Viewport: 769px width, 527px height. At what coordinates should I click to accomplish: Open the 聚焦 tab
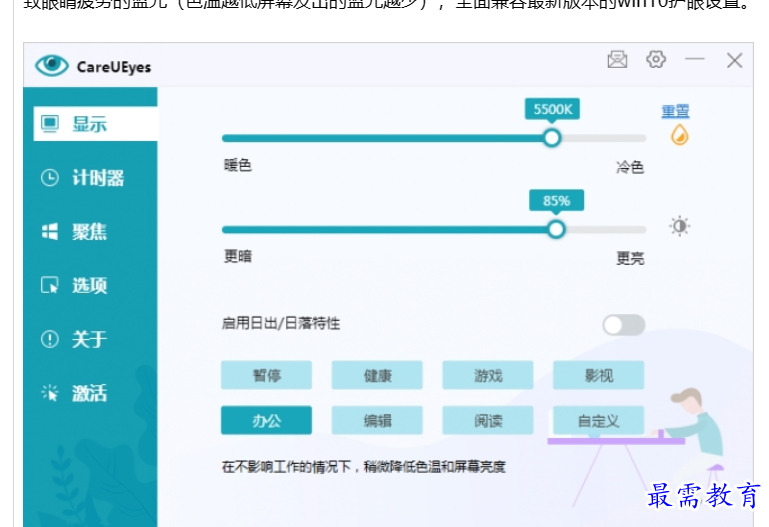tap(90, 231)
